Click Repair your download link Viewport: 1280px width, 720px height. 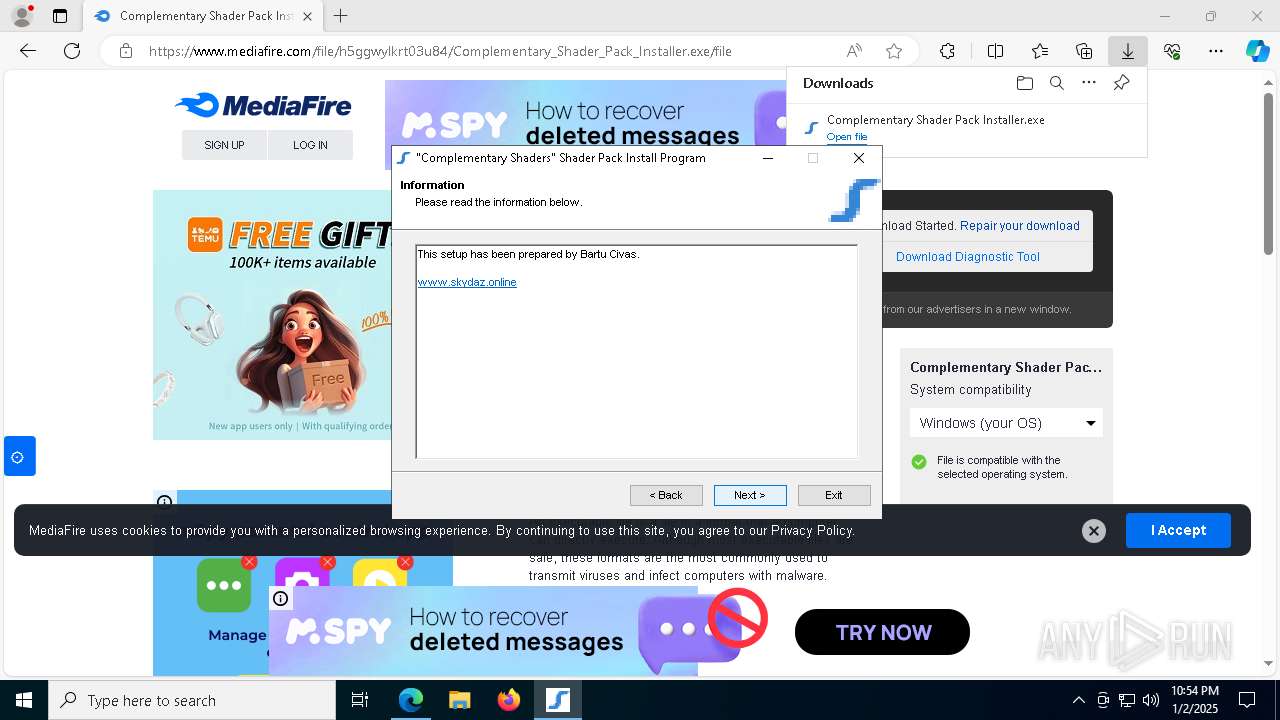click(x=1020, y=226)
